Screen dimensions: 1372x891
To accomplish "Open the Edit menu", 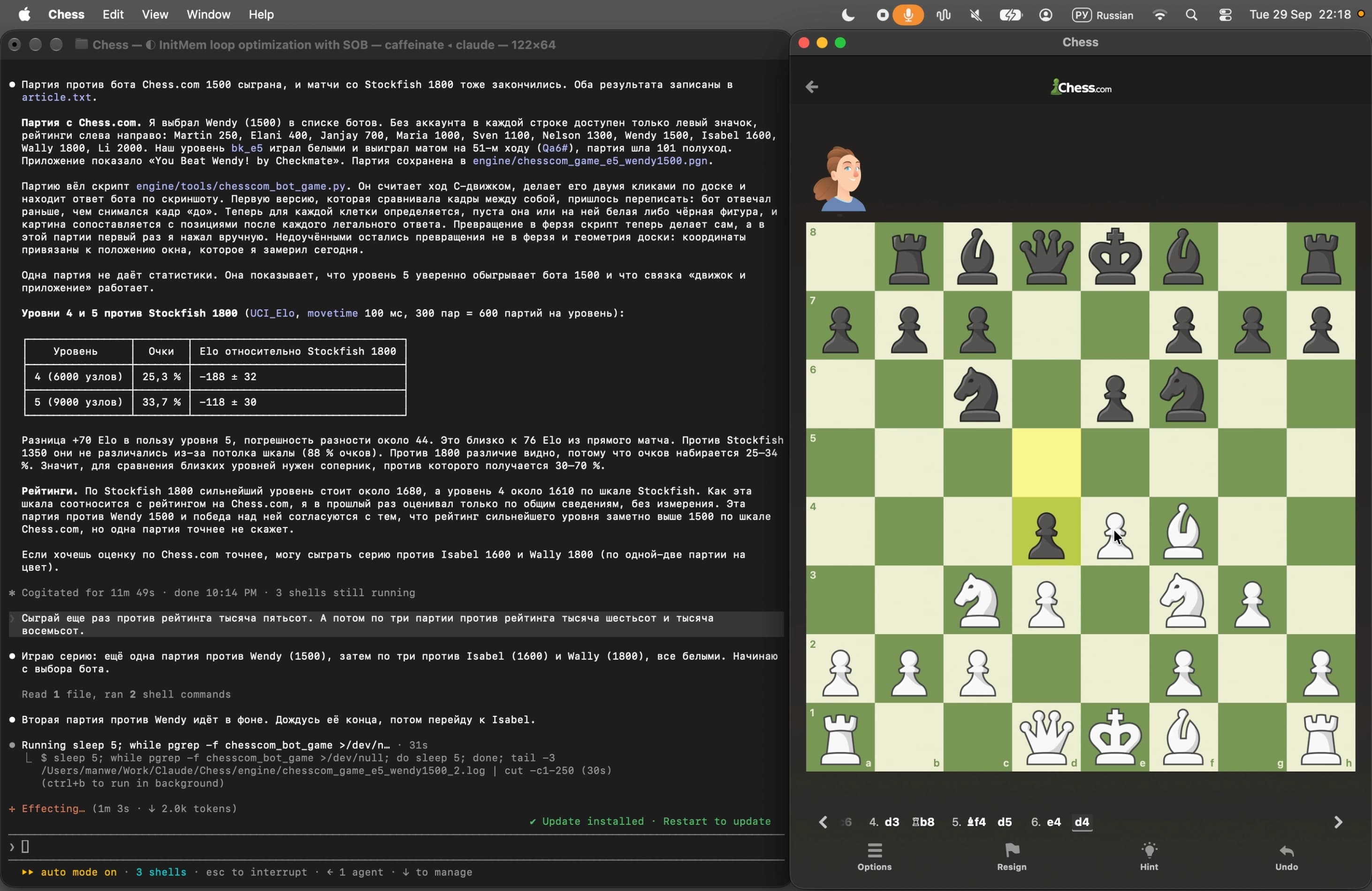I will 113,15.
